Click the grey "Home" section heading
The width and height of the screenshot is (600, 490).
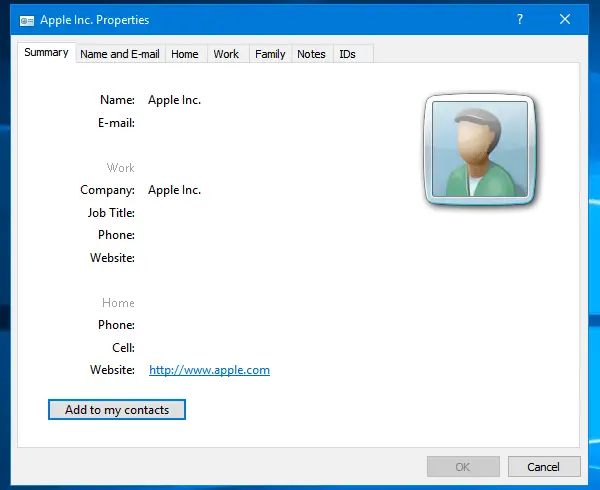coord(118,303)
